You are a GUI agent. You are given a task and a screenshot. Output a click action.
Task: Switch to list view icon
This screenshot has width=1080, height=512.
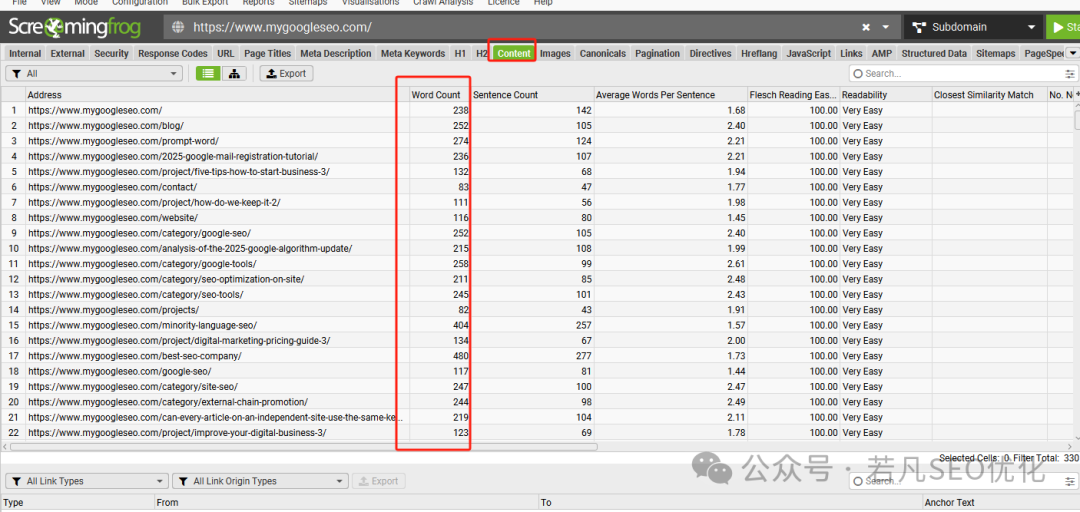208,74
